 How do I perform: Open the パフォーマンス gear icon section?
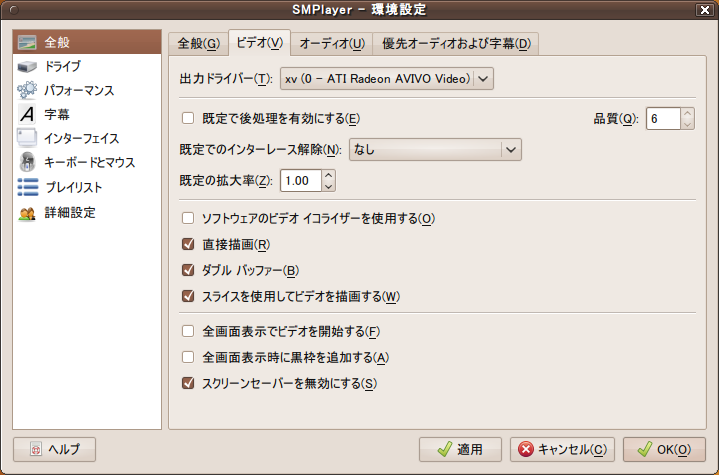27,90
